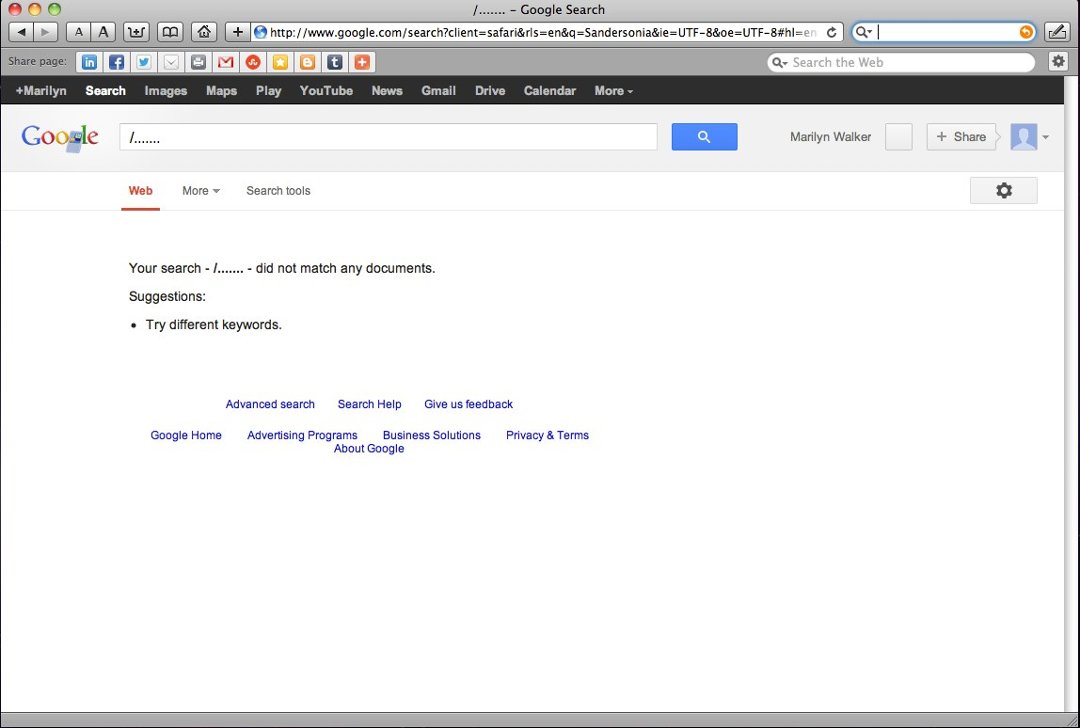1080x728 pixels.
Task: Share page on LinkedIn
Action: coord(90,62)
